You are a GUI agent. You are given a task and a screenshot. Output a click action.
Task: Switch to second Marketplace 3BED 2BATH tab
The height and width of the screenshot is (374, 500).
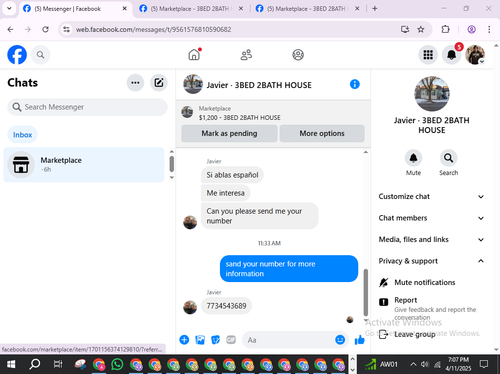coord(191,9)
